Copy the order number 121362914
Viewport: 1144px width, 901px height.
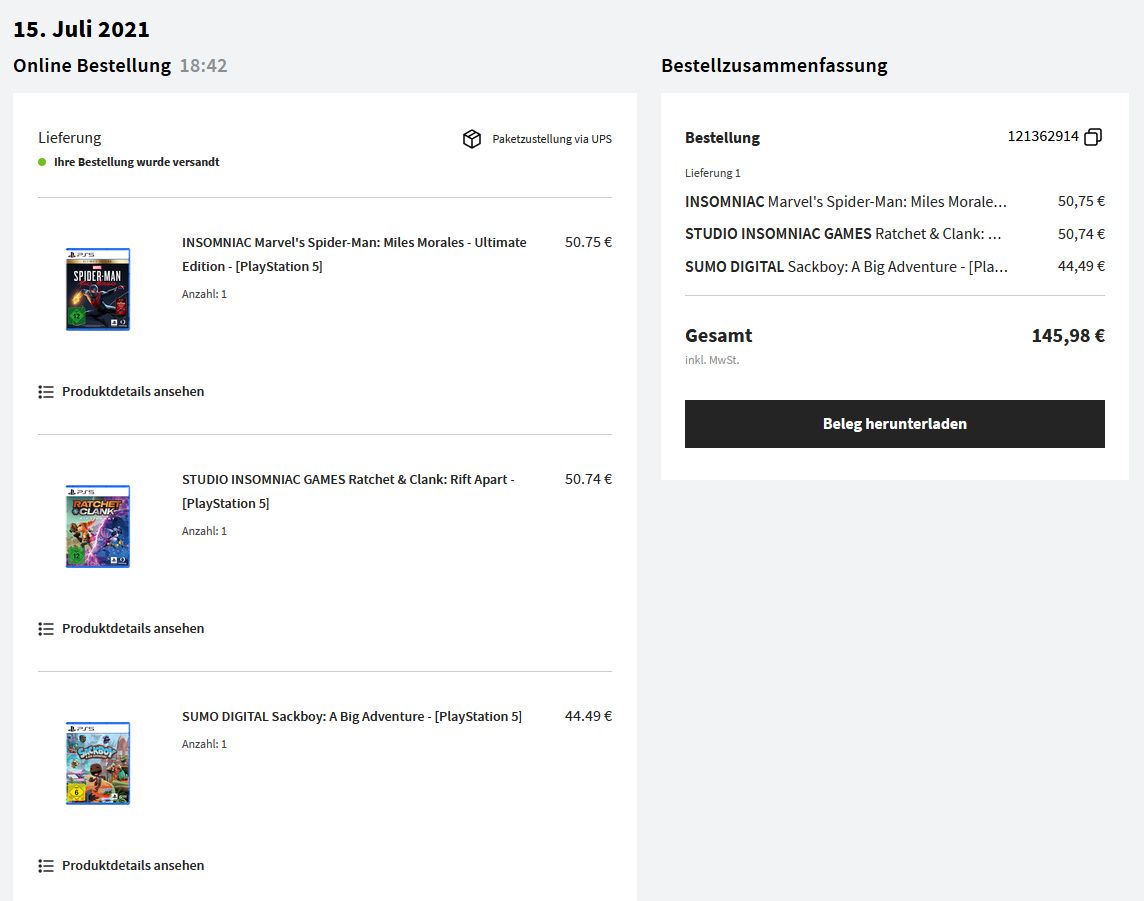tap(1093, 137)
